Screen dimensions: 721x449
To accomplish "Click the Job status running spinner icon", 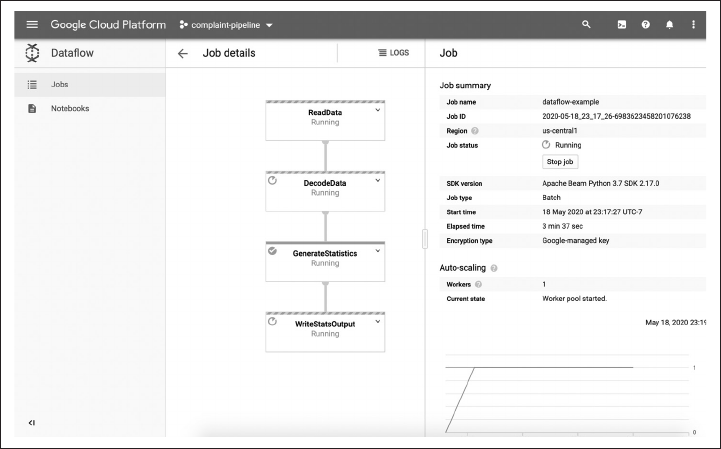I will tap(546, 144).
